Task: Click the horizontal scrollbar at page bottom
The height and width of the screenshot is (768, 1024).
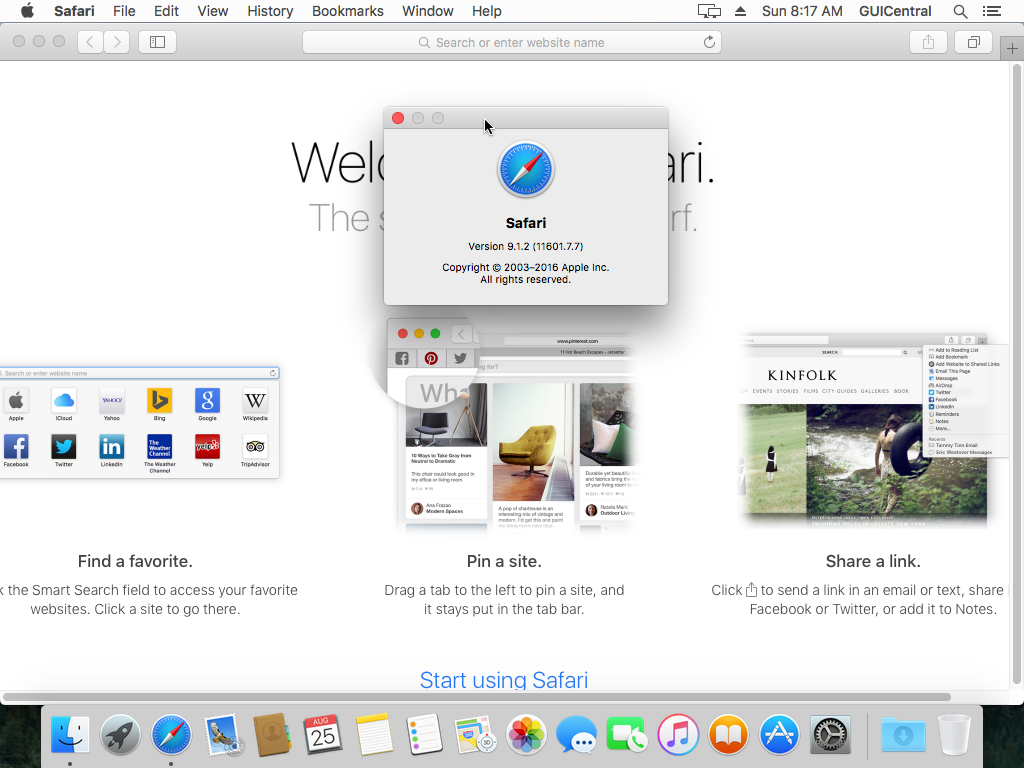Action: [x=476, y=697]
